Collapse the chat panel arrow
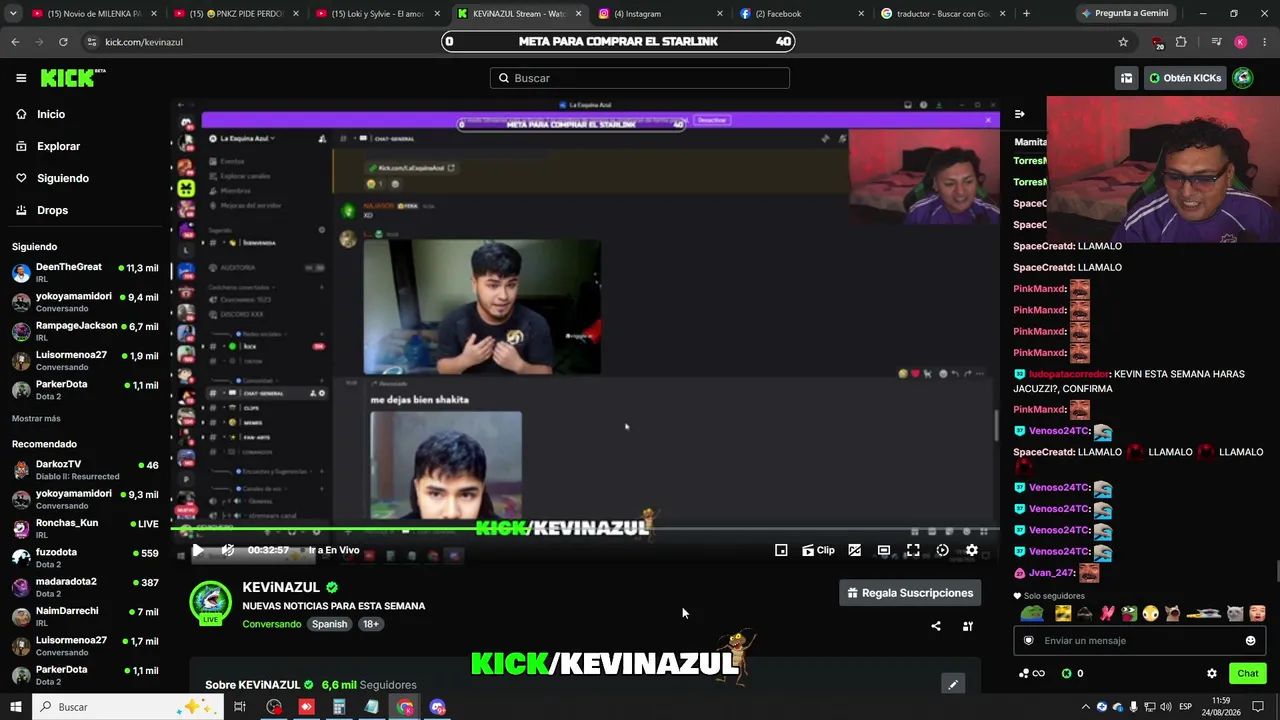Viewport: 1280px width, 720px height. (x=1019, y=114)
